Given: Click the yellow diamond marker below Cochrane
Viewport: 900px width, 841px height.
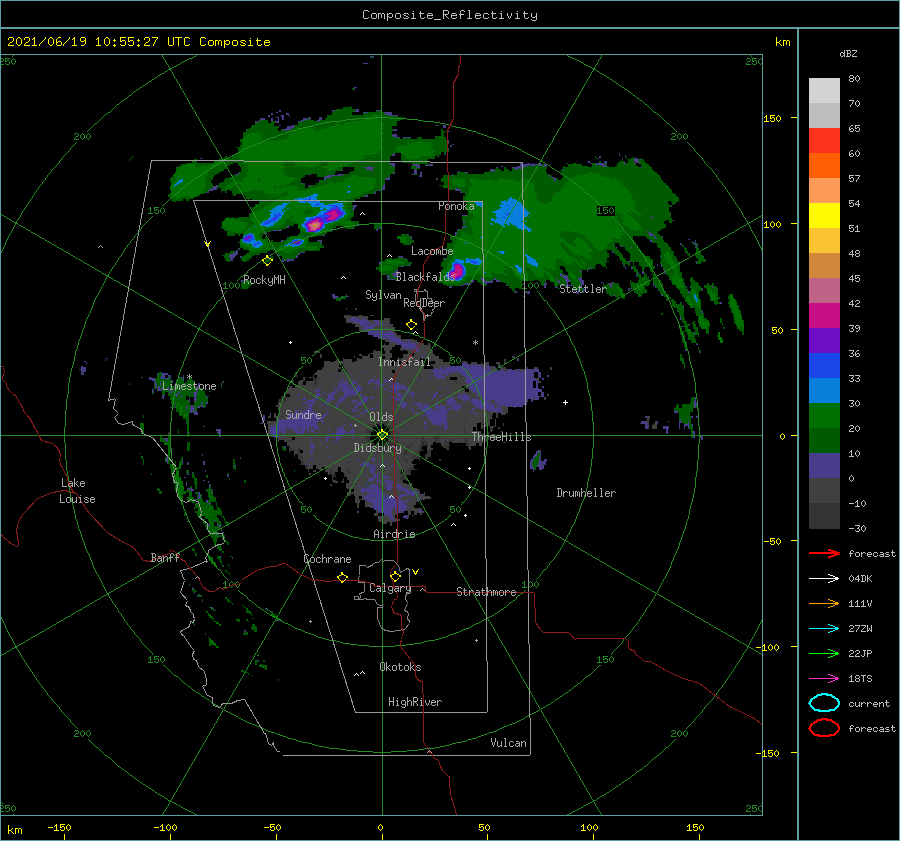Looking at the screenshot, I should click(x=342, y=577).
